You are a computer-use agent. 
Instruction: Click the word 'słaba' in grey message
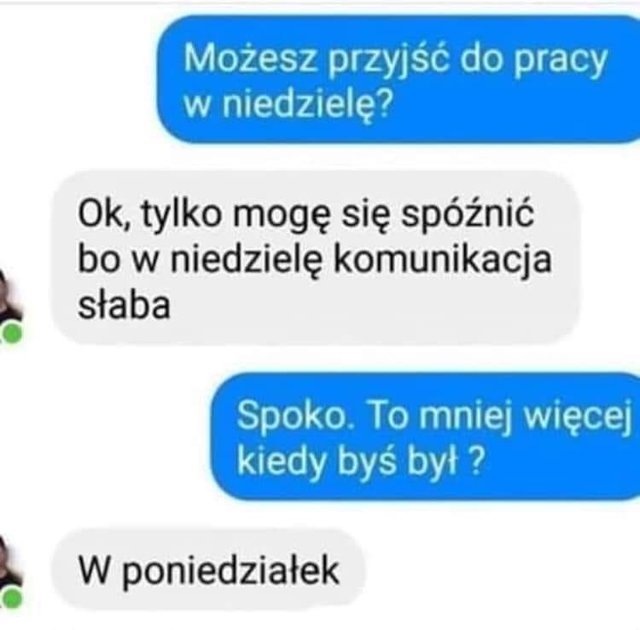tap(124, 305)
